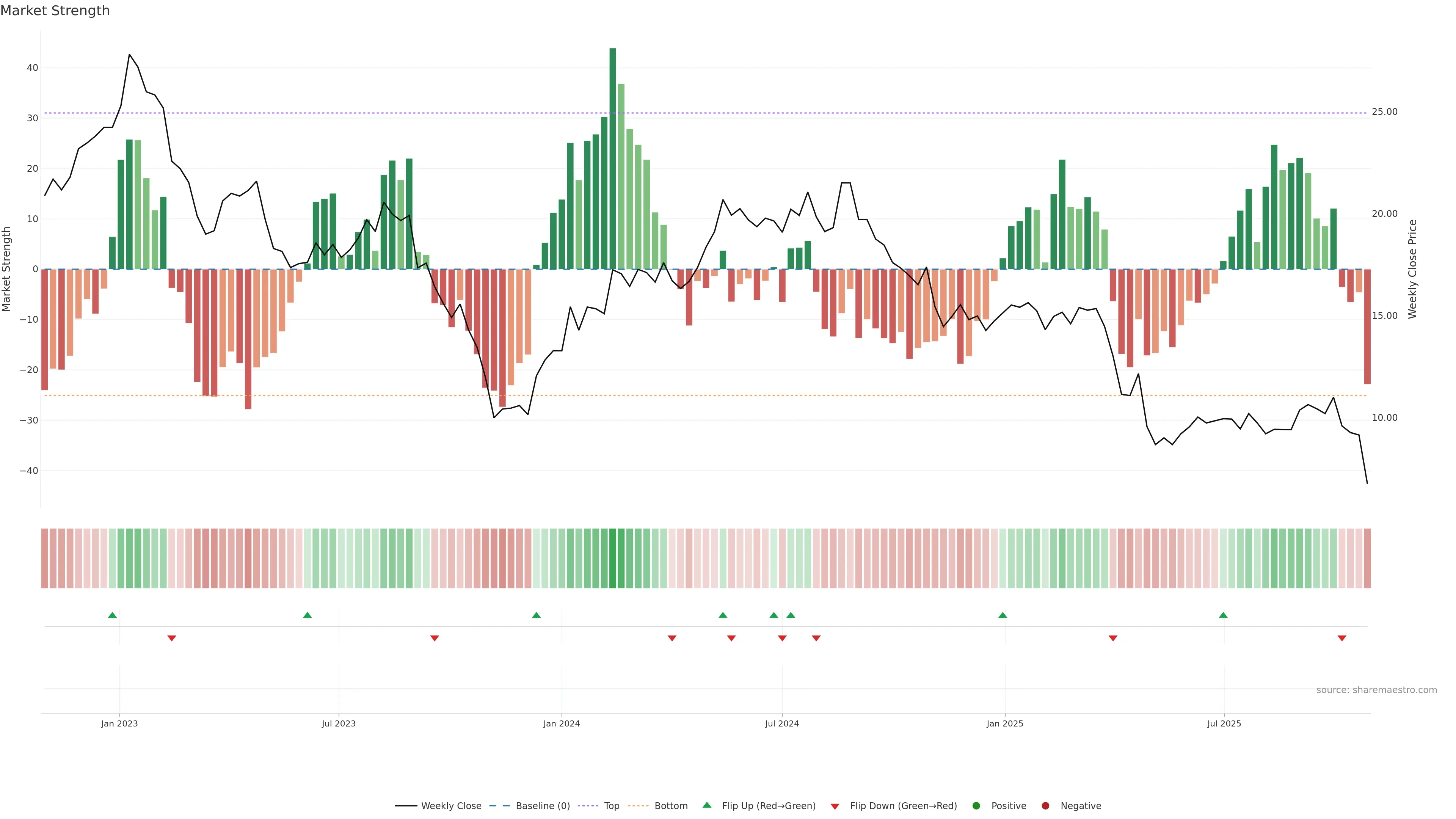Click the Flip Up marker just before Jan 2024
Viewport: 1456px width, 819px height.
click(x=537, y=615)
